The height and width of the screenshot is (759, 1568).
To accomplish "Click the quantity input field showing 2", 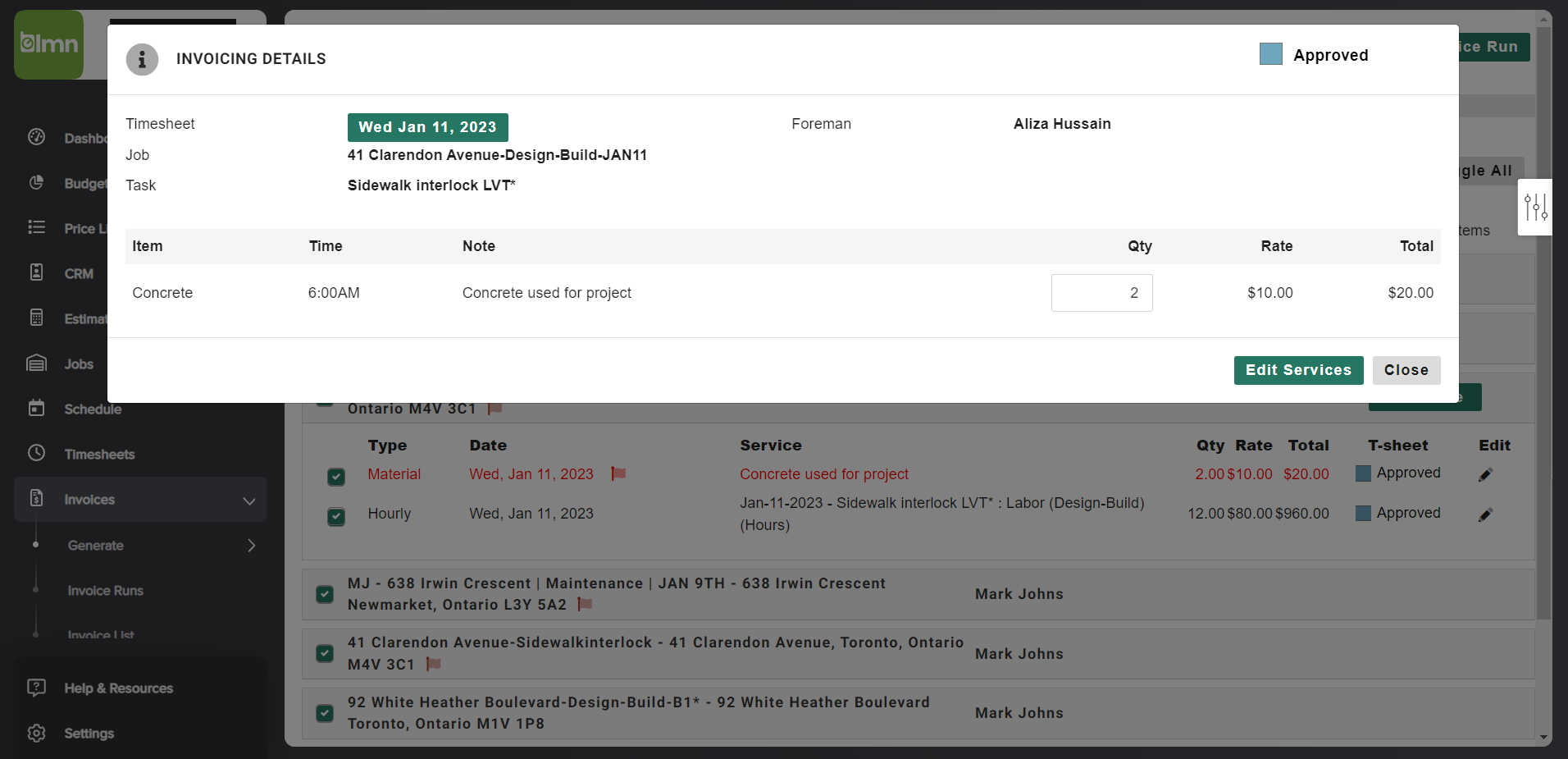I will 1101,292.
